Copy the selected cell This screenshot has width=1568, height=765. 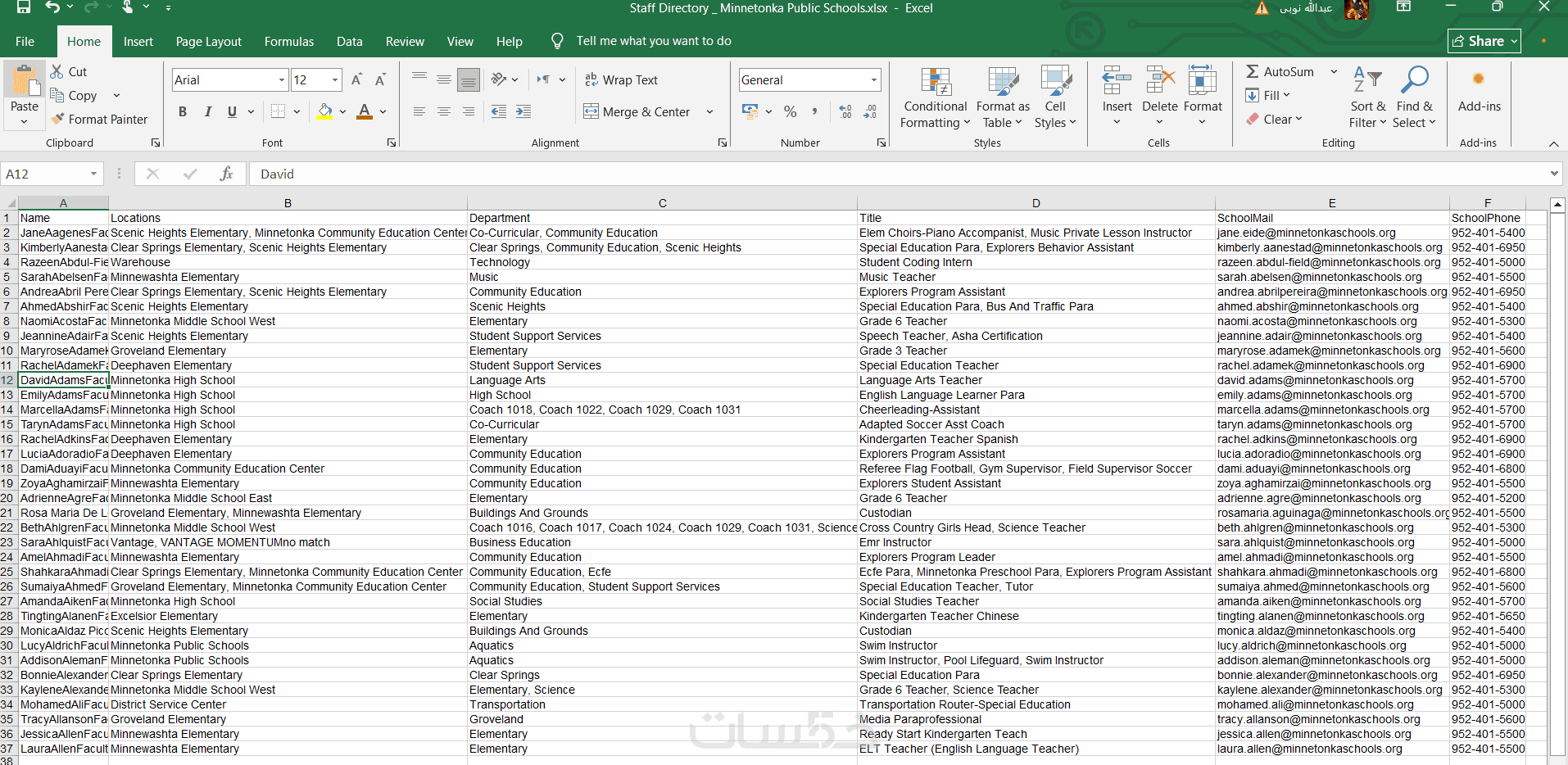pos(74,96)
